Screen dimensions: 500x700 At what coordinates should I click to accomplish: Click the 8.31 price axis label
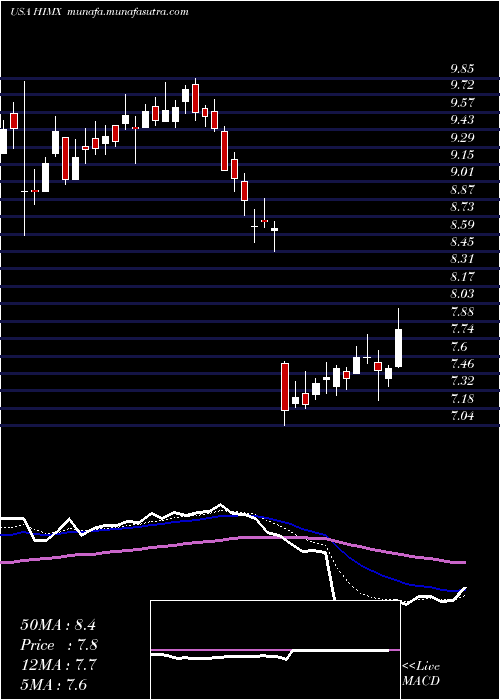[462, 259]
